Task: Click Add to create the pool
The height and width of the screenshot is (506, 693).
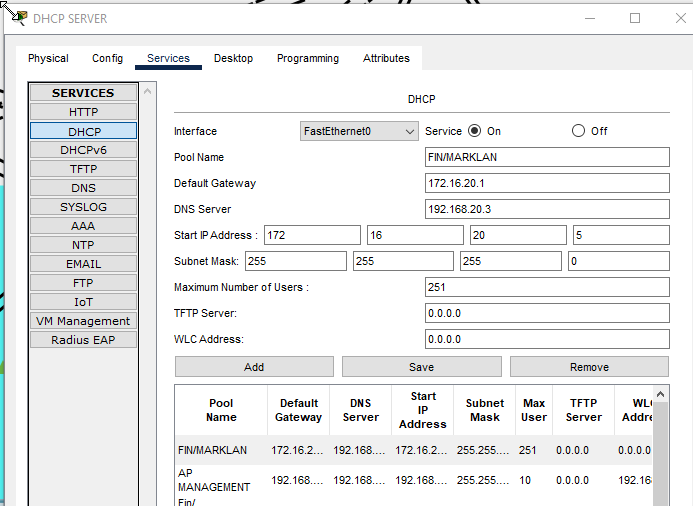Action: coord(254,367)
